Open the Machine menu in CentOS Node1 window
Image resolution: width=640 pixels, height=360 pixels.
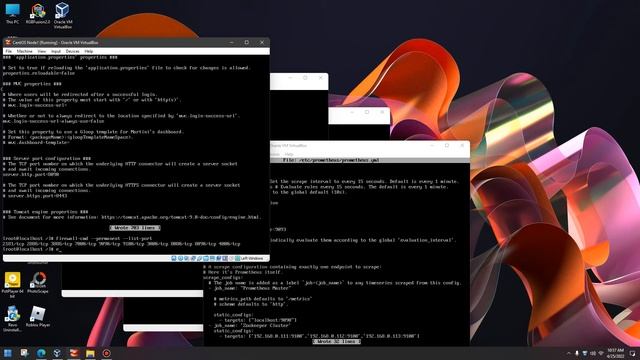pyautogui.click(x=24, y=51)
